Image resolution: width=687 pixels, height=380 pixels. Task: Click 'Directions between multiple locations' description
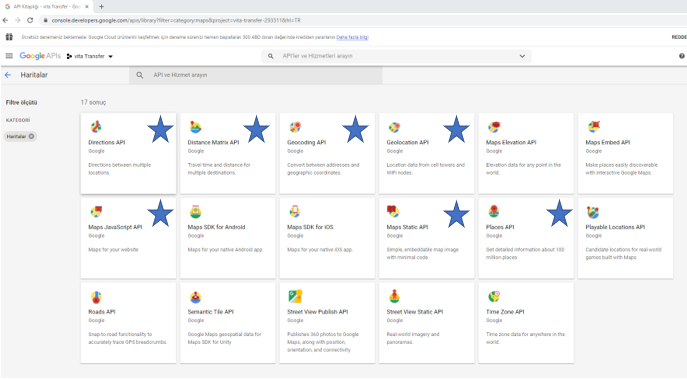[x=120, y=169]
